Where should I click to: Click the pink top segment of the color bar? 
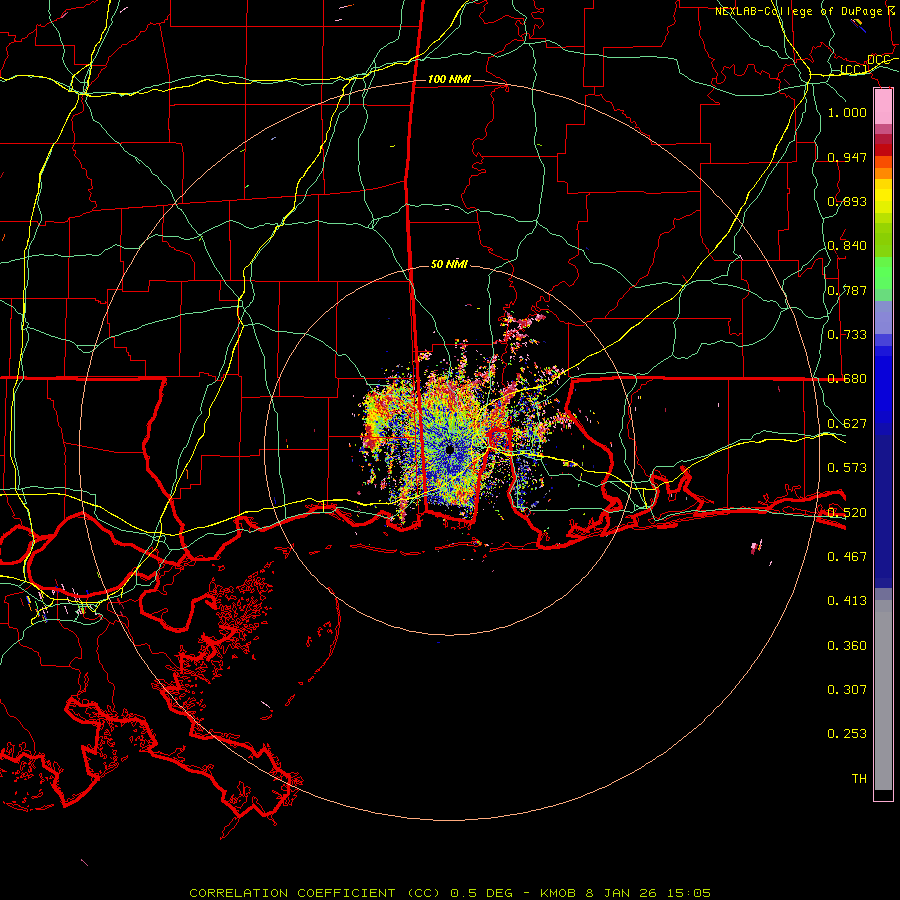pos(883,107)
